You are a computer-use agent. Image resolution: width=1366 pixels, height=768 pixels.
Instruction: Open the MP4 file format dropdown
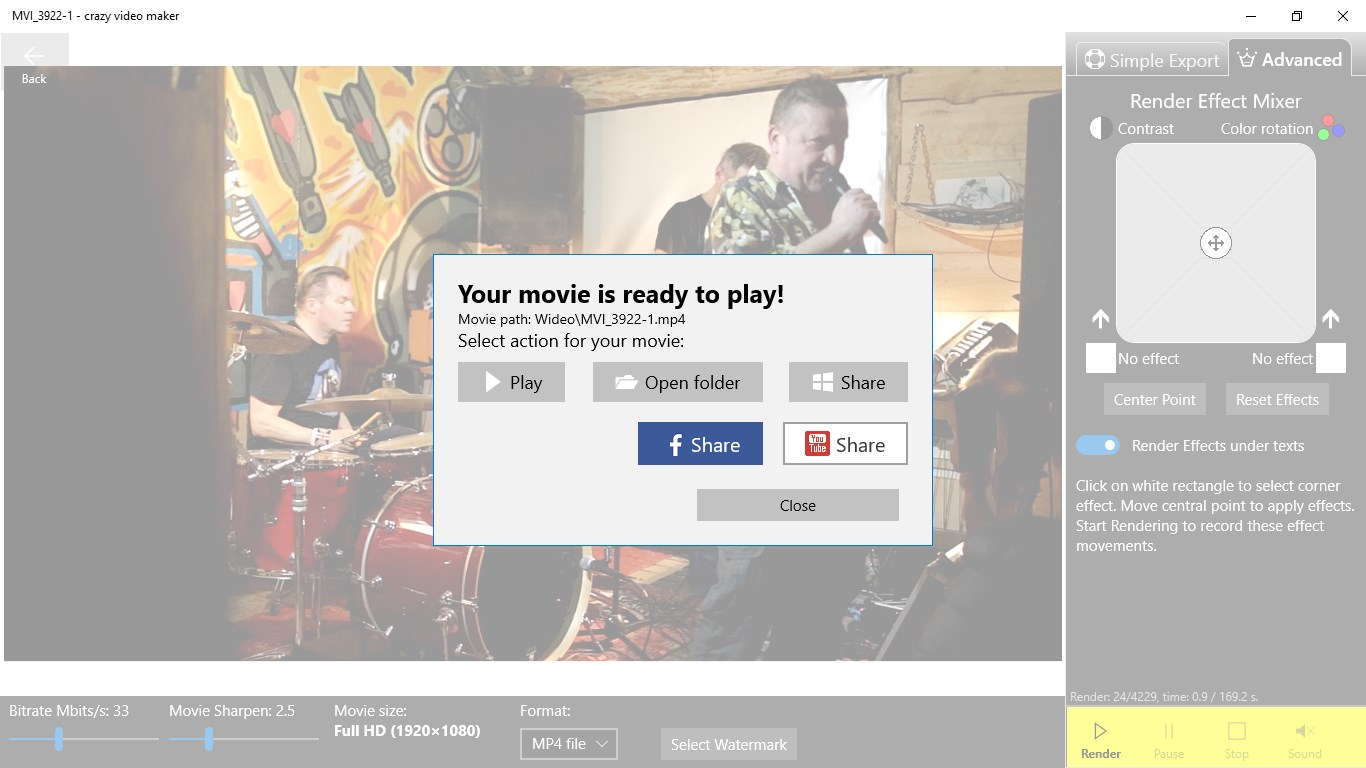(x=569, y=744)
